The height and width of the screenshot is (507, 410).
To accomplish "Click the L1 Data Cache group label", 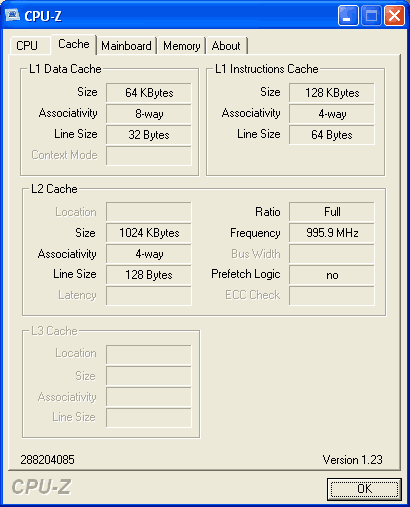I will (65, 69).
